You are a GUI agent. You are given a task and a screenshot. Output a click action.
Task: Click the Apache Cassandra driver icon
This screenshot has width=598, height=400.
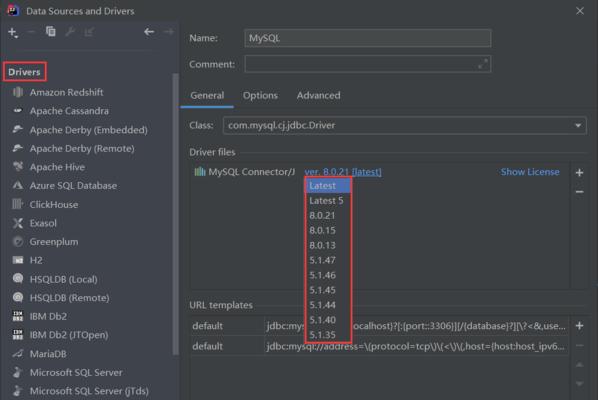(x=18, y=111)
